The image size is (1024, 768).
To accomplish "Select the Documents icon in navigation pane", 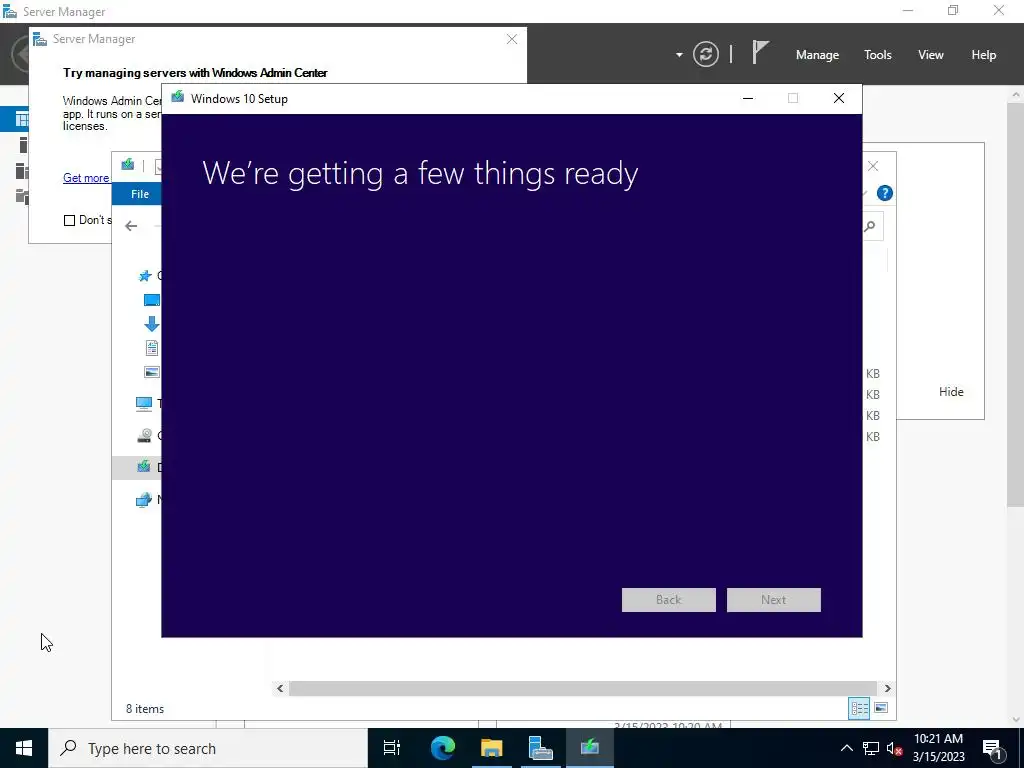I will 152,348.
